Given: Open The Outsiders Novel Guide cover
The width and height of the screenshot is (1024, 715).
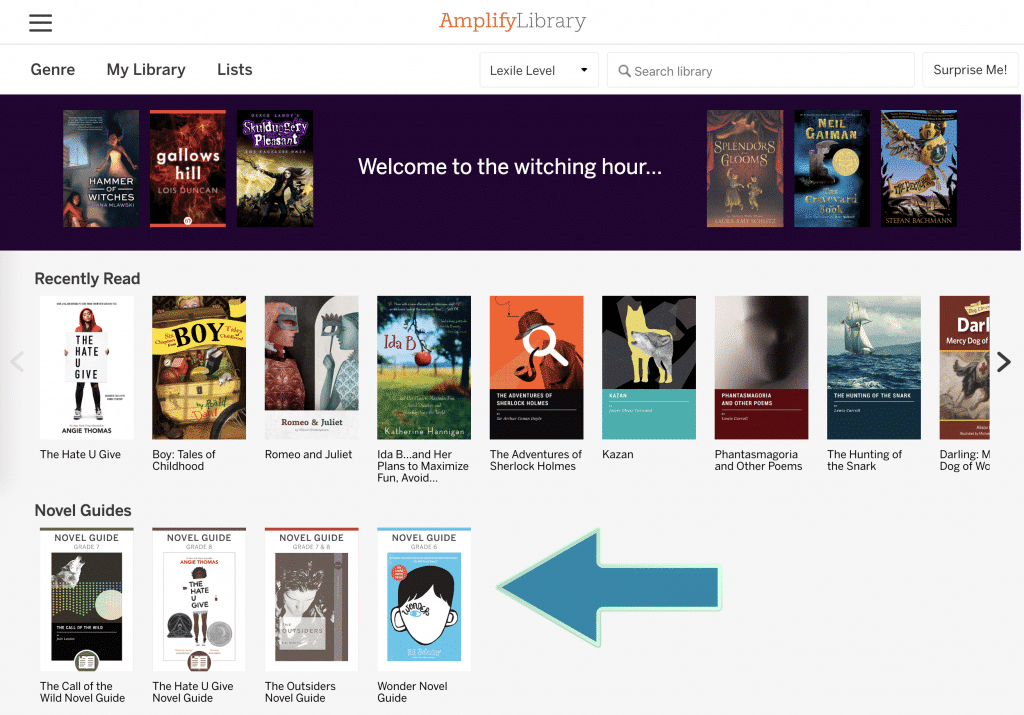Looking at the screenshot, I should (x=312, y=599).
